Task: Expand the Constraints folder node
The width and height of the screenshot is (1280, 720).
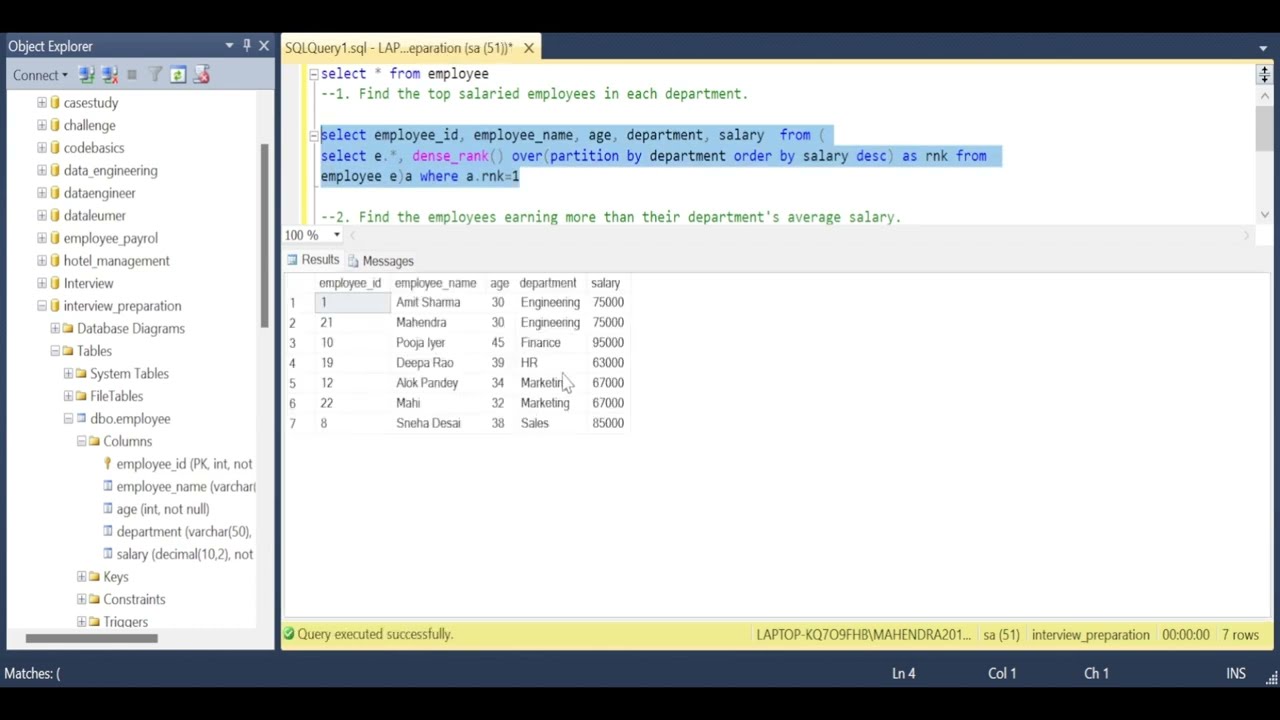Action: tap(81, 599)
